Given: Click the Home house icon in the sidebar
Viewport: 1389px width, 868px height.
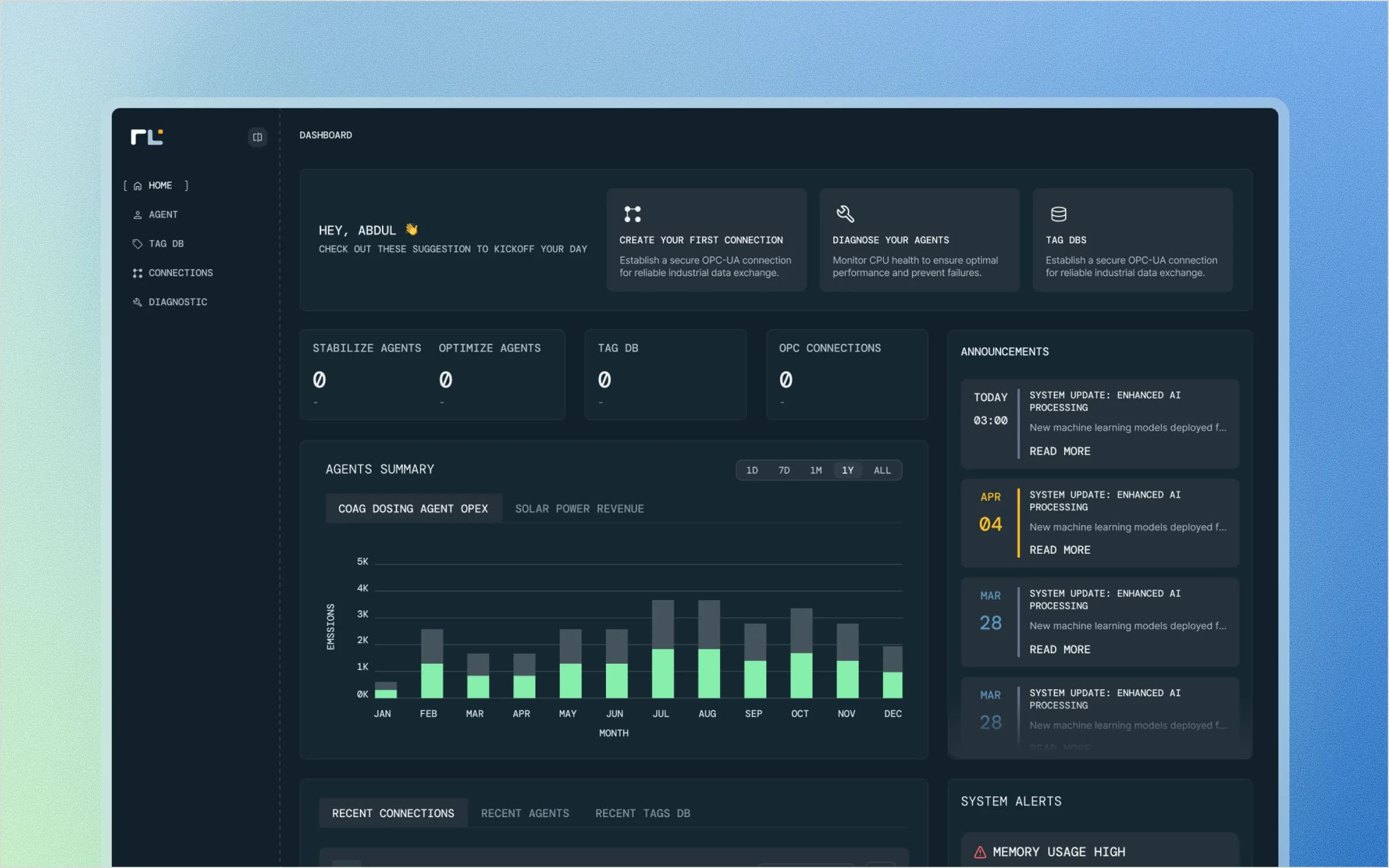Looking at the screenshot, I should [138, 186].
